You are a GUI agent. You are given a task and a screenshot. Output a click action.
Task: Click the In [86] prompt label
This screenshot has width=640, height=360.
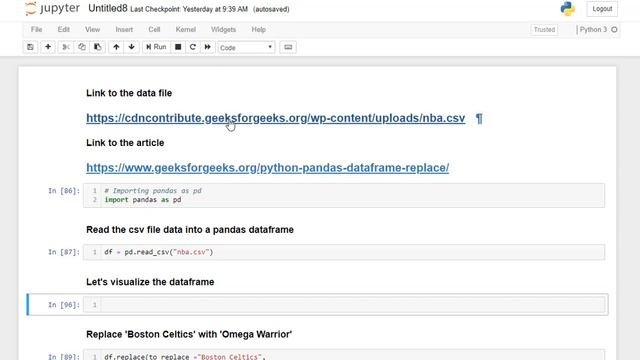click(64, 191)
